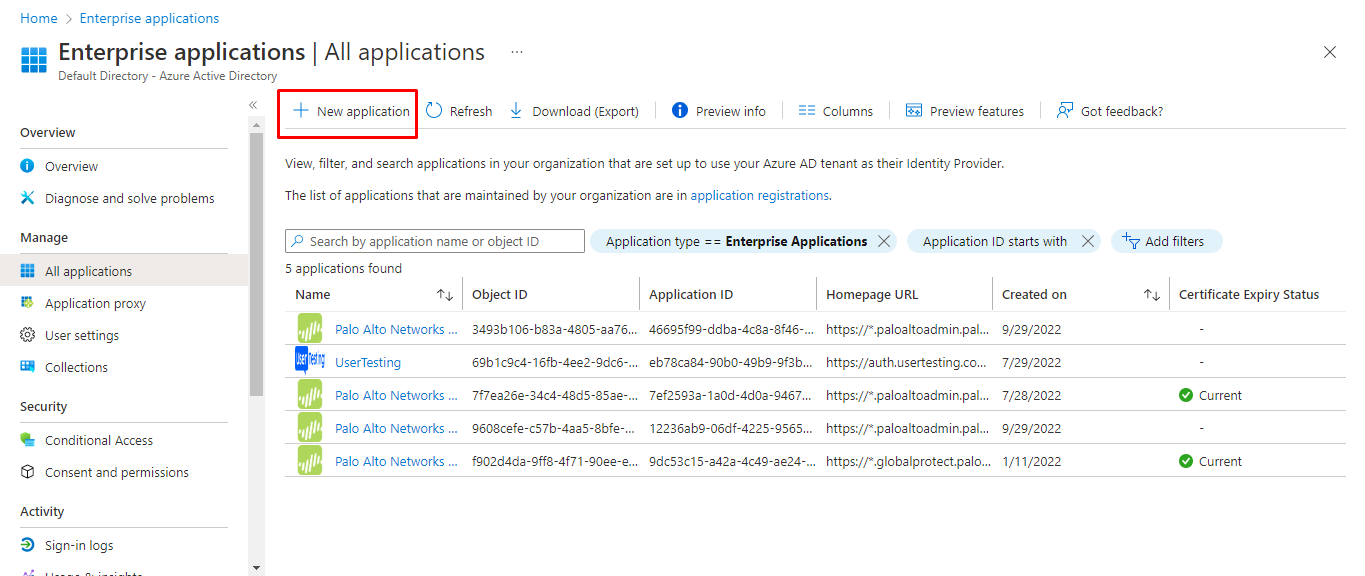
Task: Remove the Application type filter
Action: click(x=883, y=241)
